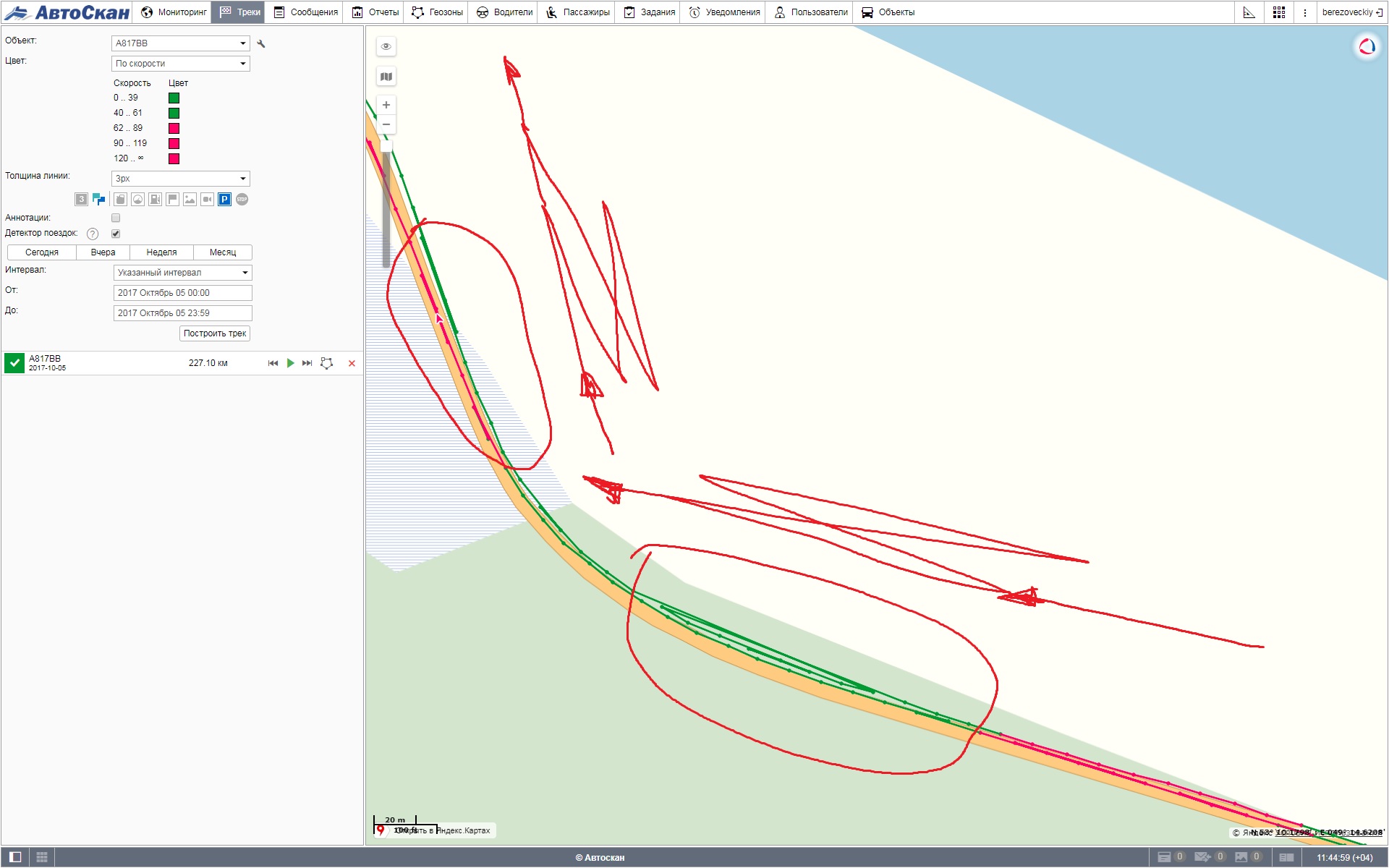Click the color swatch for speed 62..89
The image size is (1389, 868).
(174, 129)
